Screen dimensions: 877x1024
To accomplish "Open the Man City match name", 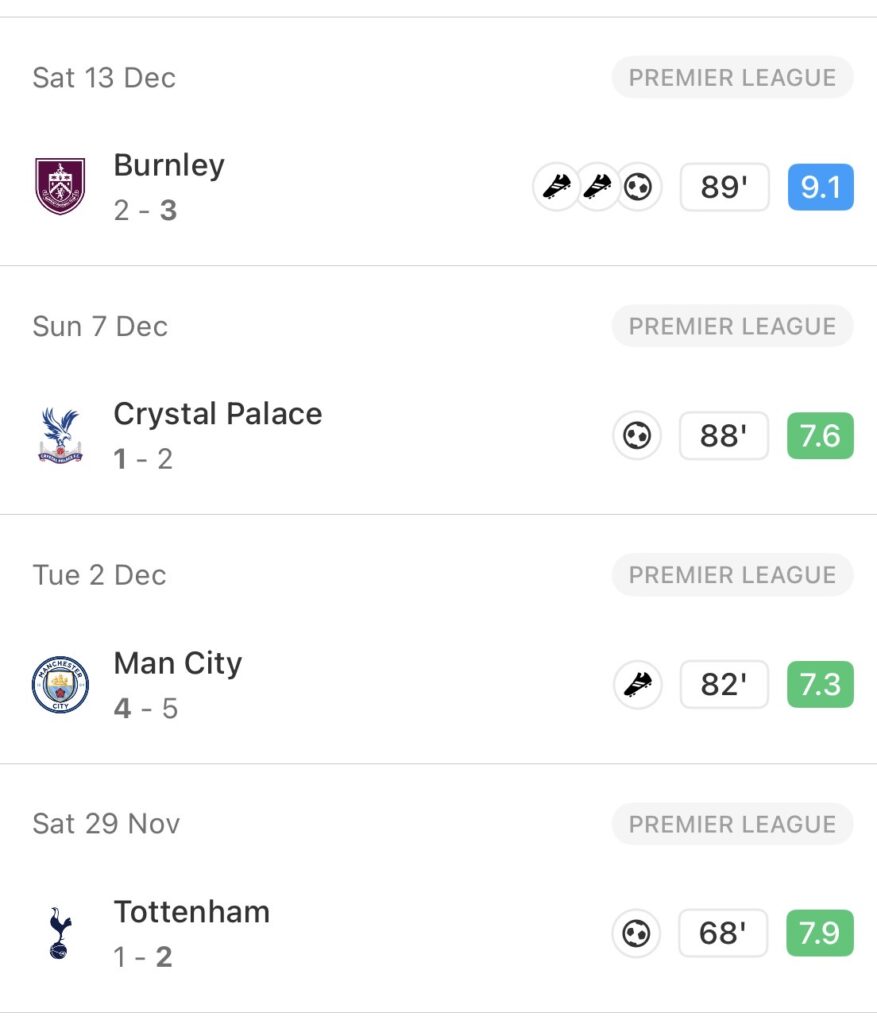I will tap(178, 663).
